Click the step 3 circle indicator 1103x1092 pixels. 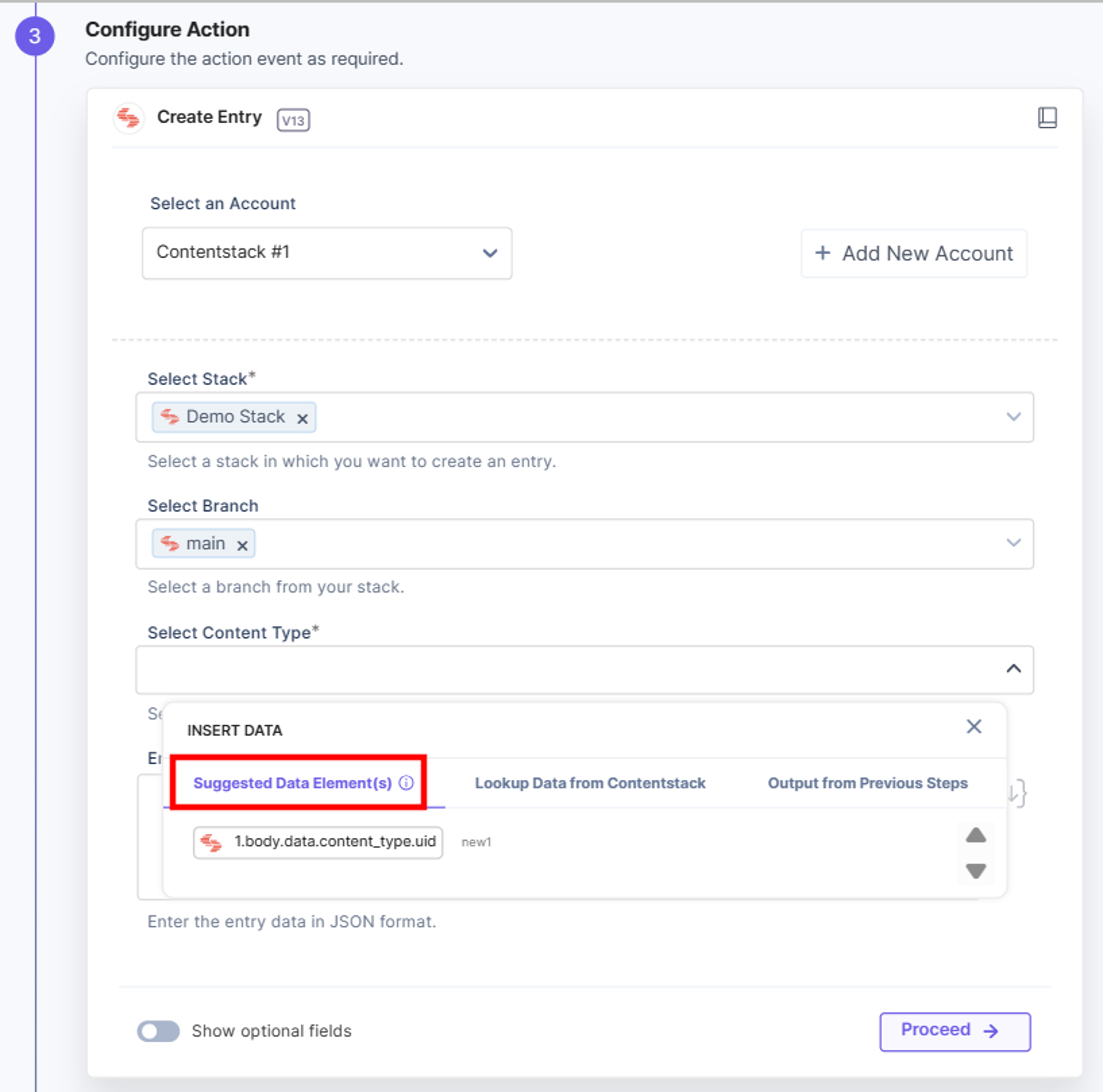click(35, 36)
